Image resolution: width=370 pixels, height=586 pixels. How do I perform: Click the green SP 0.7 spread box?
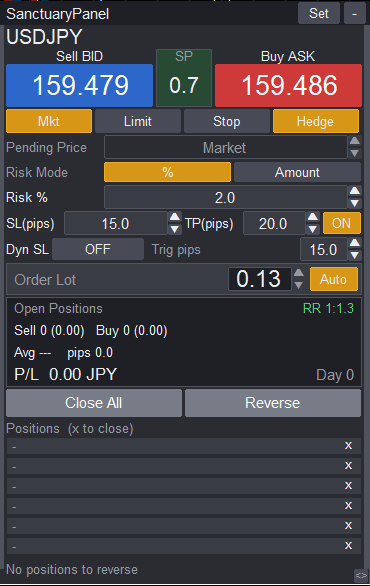184,78
